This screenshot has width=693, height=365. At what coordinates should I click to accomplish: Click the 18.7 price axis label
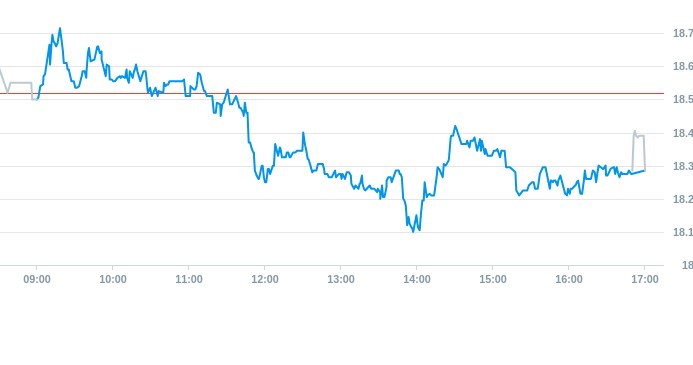point(683,33)
